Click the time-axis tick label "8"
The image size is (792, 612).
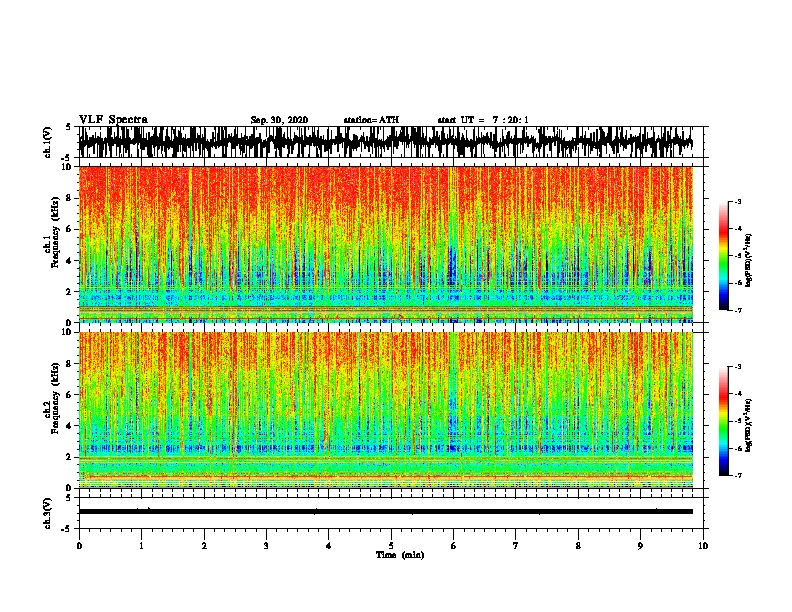click(578, 546)
